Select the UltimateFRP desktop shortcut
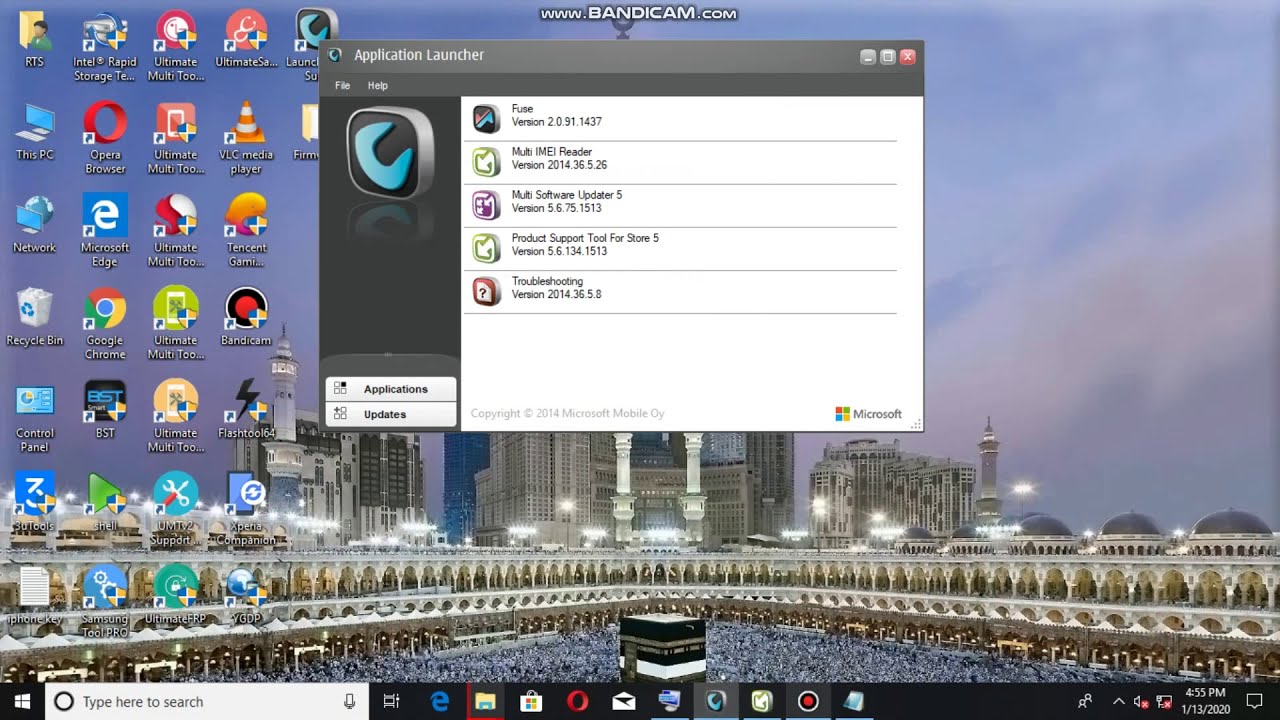Screen dimensions: 1280x720 (176, 595)
